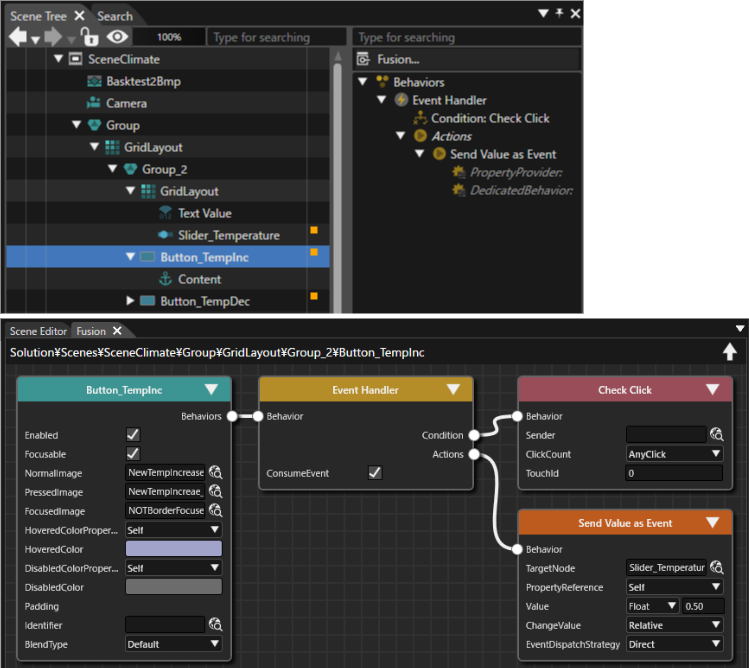Browse for Check Click Sender node
749x668 pixels.
click(x=717, y=434)
